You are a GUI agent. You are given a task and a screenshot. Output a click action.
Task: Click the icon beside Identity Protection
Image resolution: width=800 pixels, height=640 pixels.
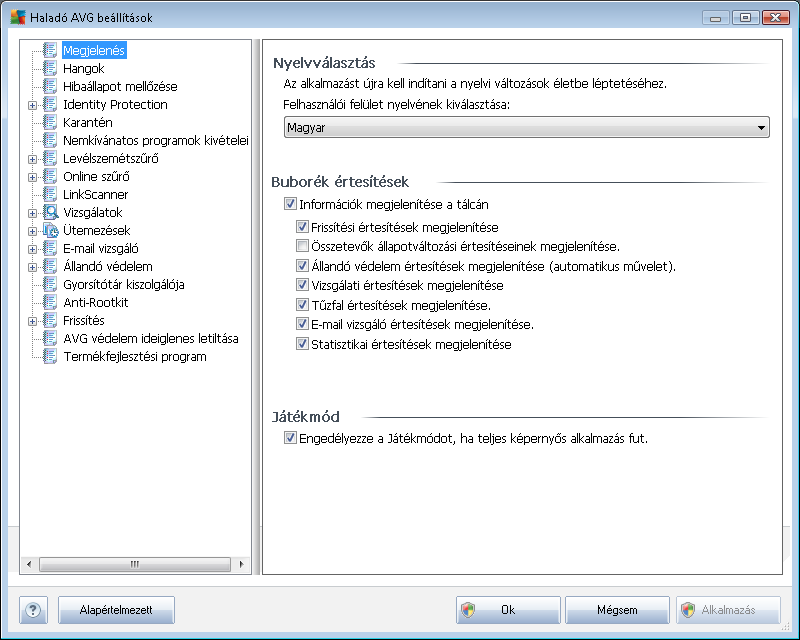pyautogui.click(x=50, y=104)
